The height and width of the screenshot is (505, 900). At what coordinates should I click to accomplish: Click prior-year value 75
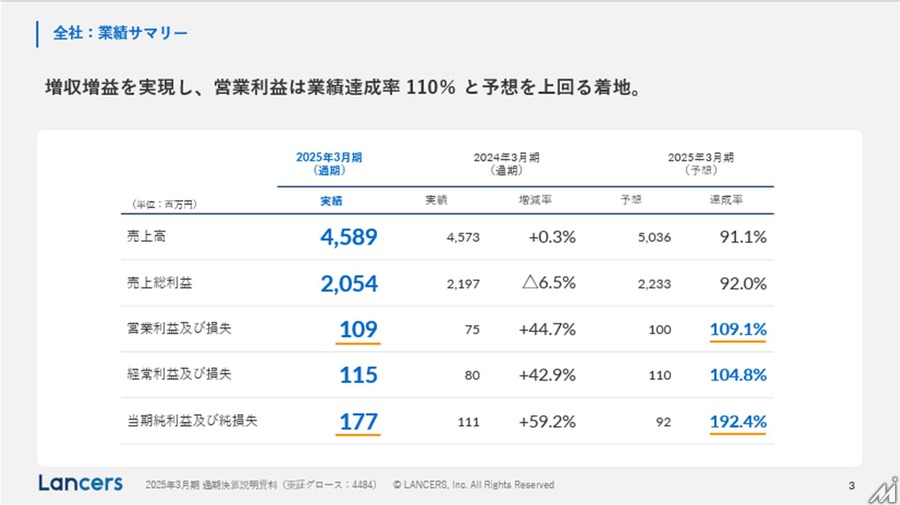(x=472, y=329)
